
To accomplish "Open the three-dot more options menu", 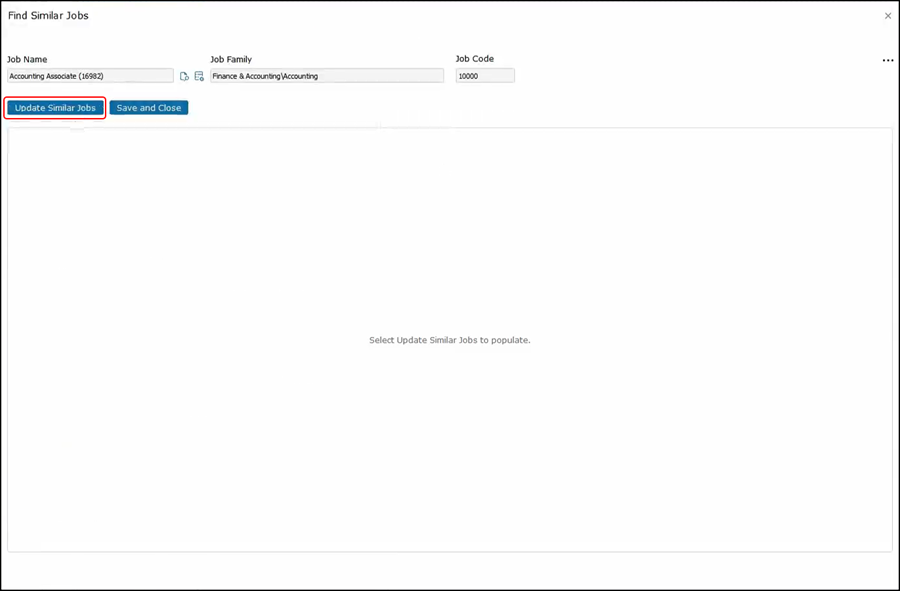I will pyautogui.click(x=887, y=61).
